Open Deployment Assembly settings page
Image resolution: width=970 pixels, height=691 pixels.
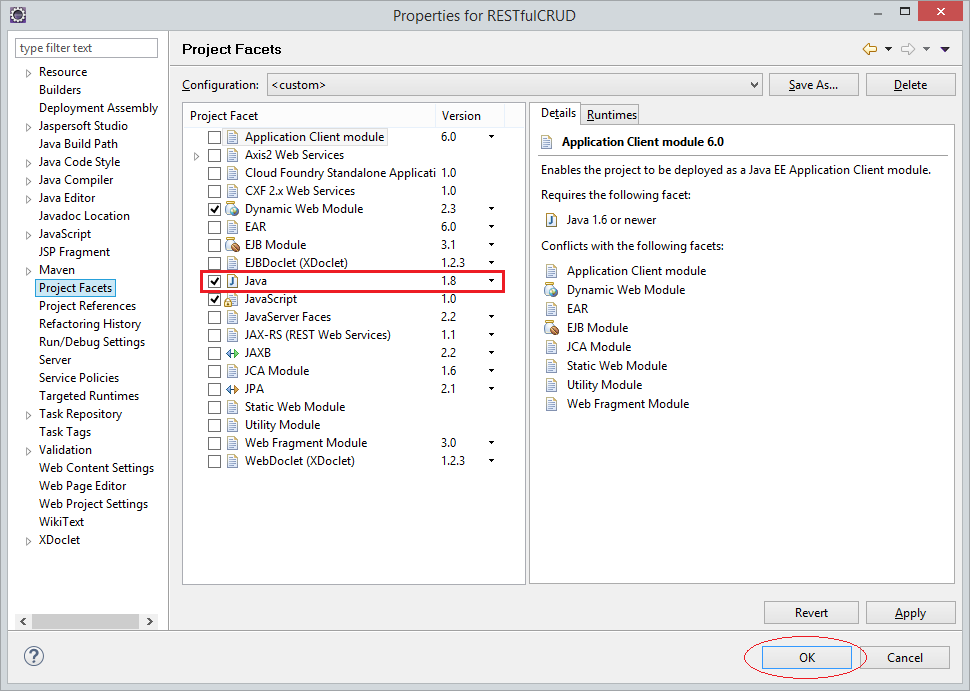(x=98, y=108)
